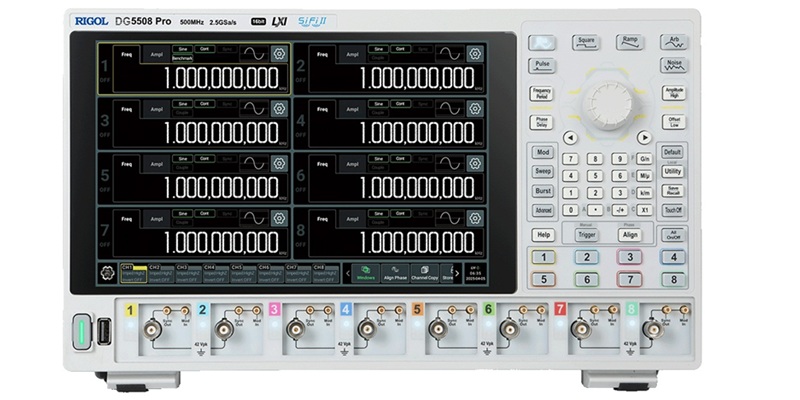Viewport: 800px width, 400px height.
Task: Select the Sine waveform hardware key
Action: click(542, 42)
